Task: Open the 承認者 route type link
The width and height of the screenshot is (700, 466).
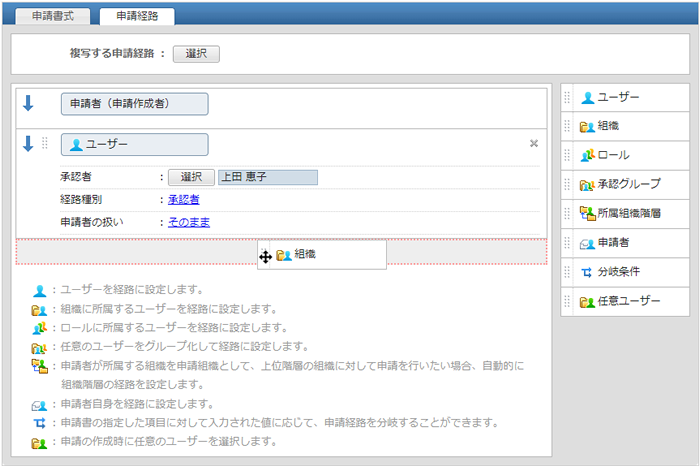Action: [184, 200]
